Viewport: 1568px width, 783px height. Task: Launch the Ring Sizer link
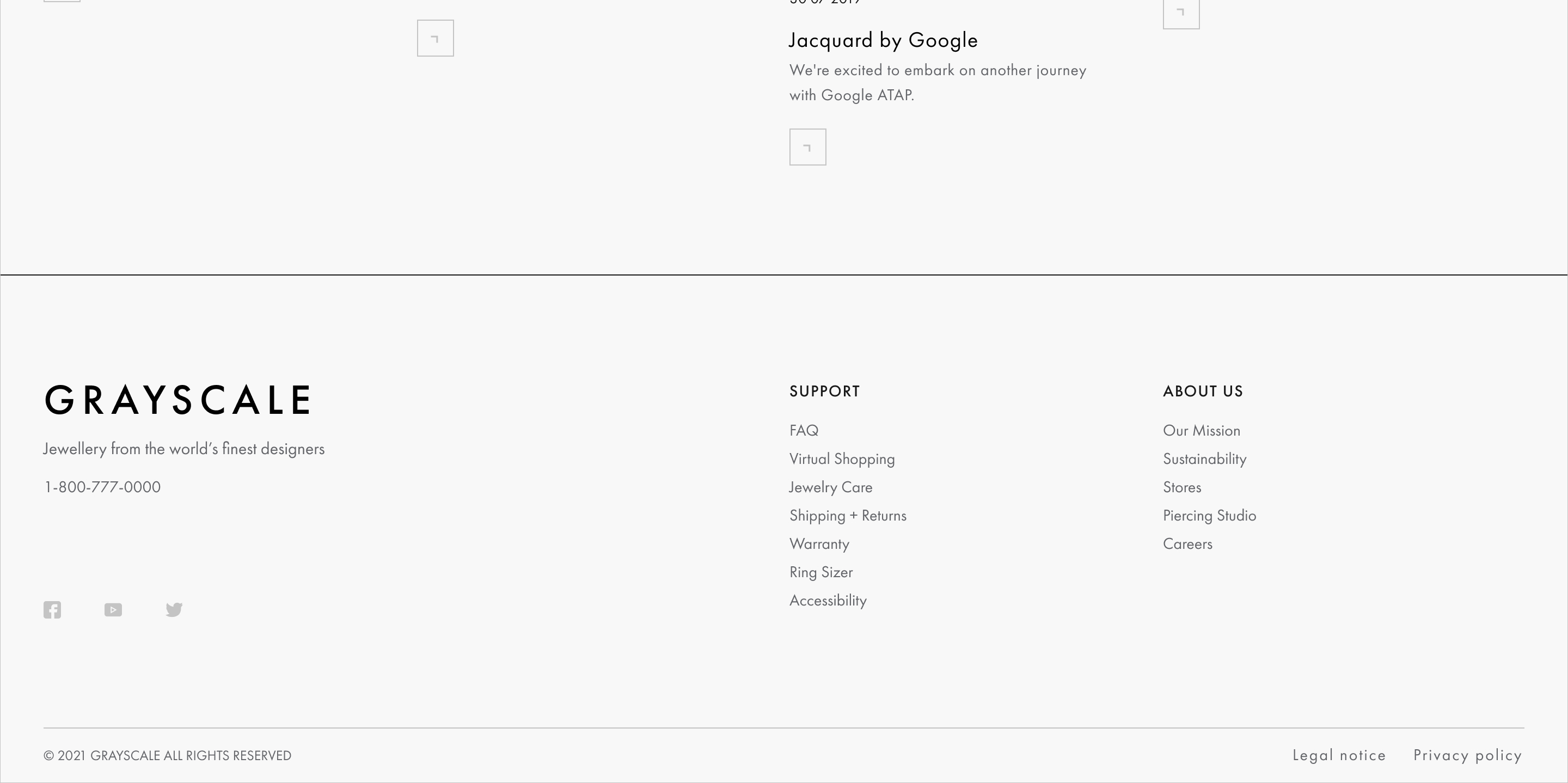(x=821, y=572)
